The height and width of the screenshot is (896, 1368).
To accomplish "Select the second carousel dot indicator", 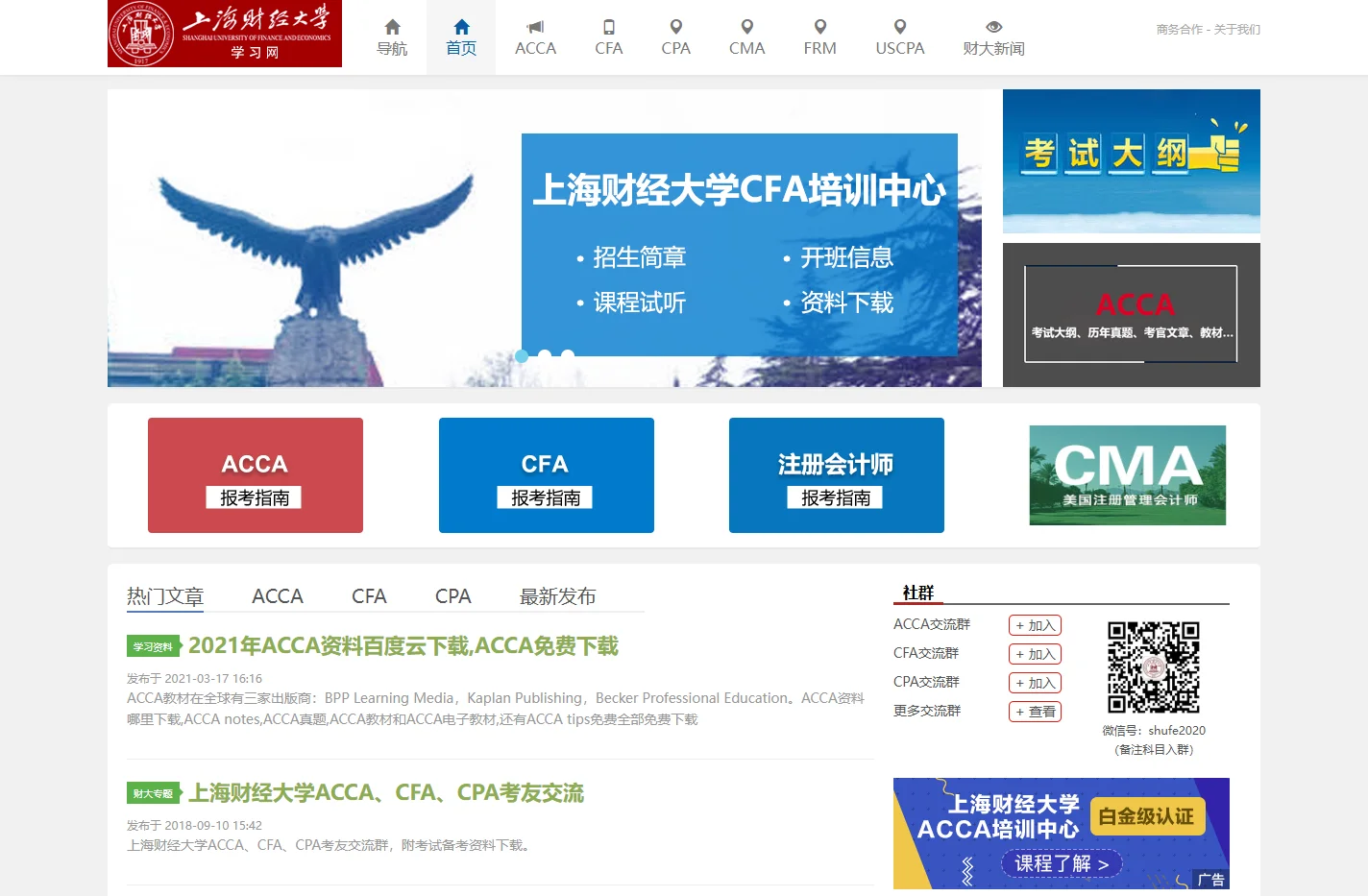I will [545, 355].
